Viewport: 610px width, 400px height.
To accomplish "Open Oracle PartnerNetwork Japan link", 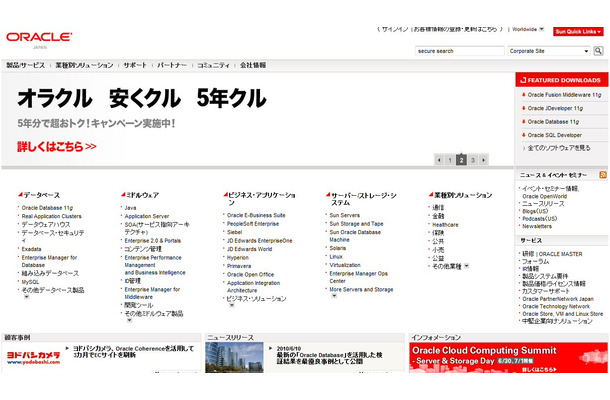I will 558,299.
